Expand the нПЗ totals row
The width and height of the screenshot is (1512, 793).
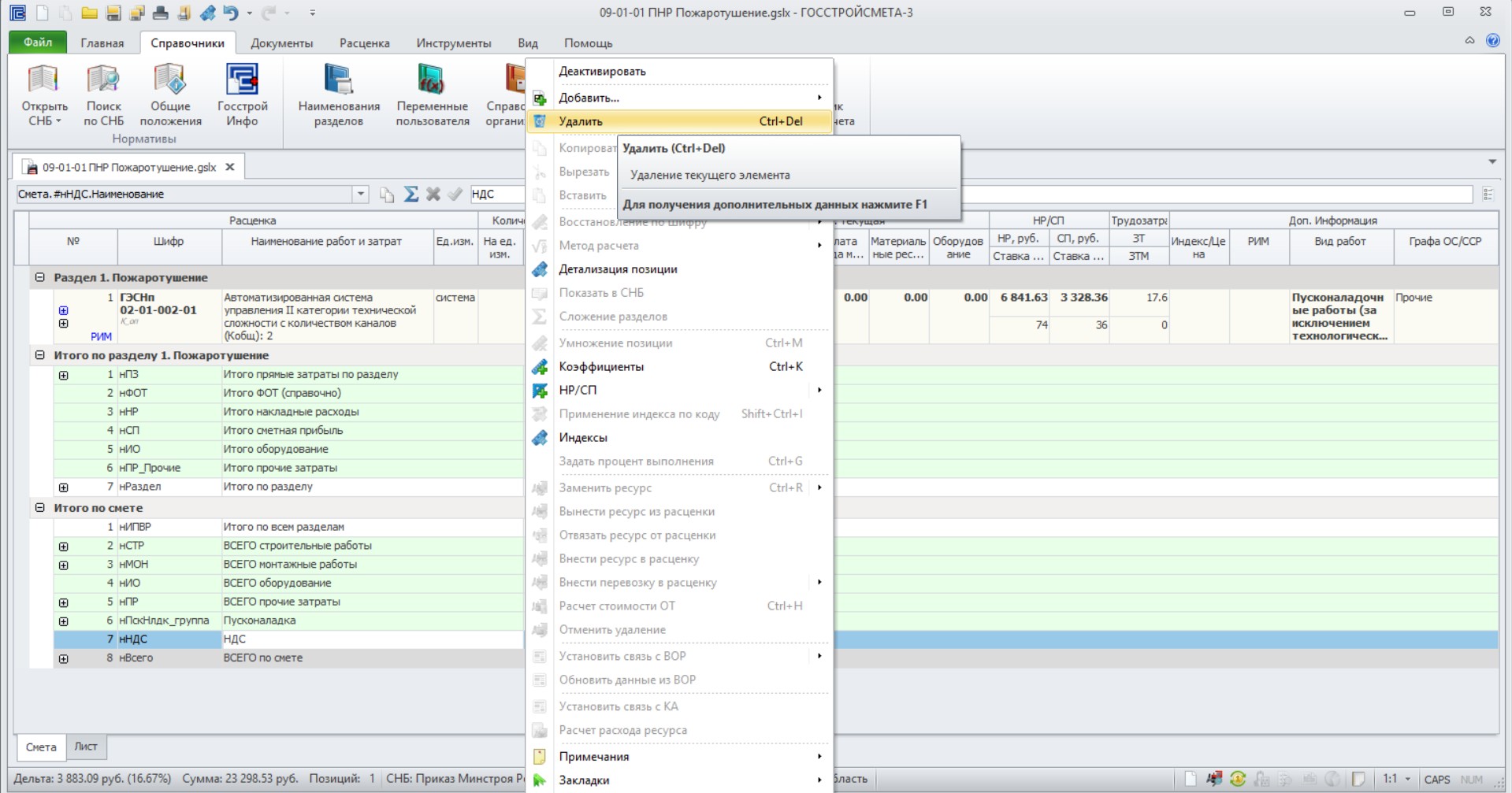point(63,375)
